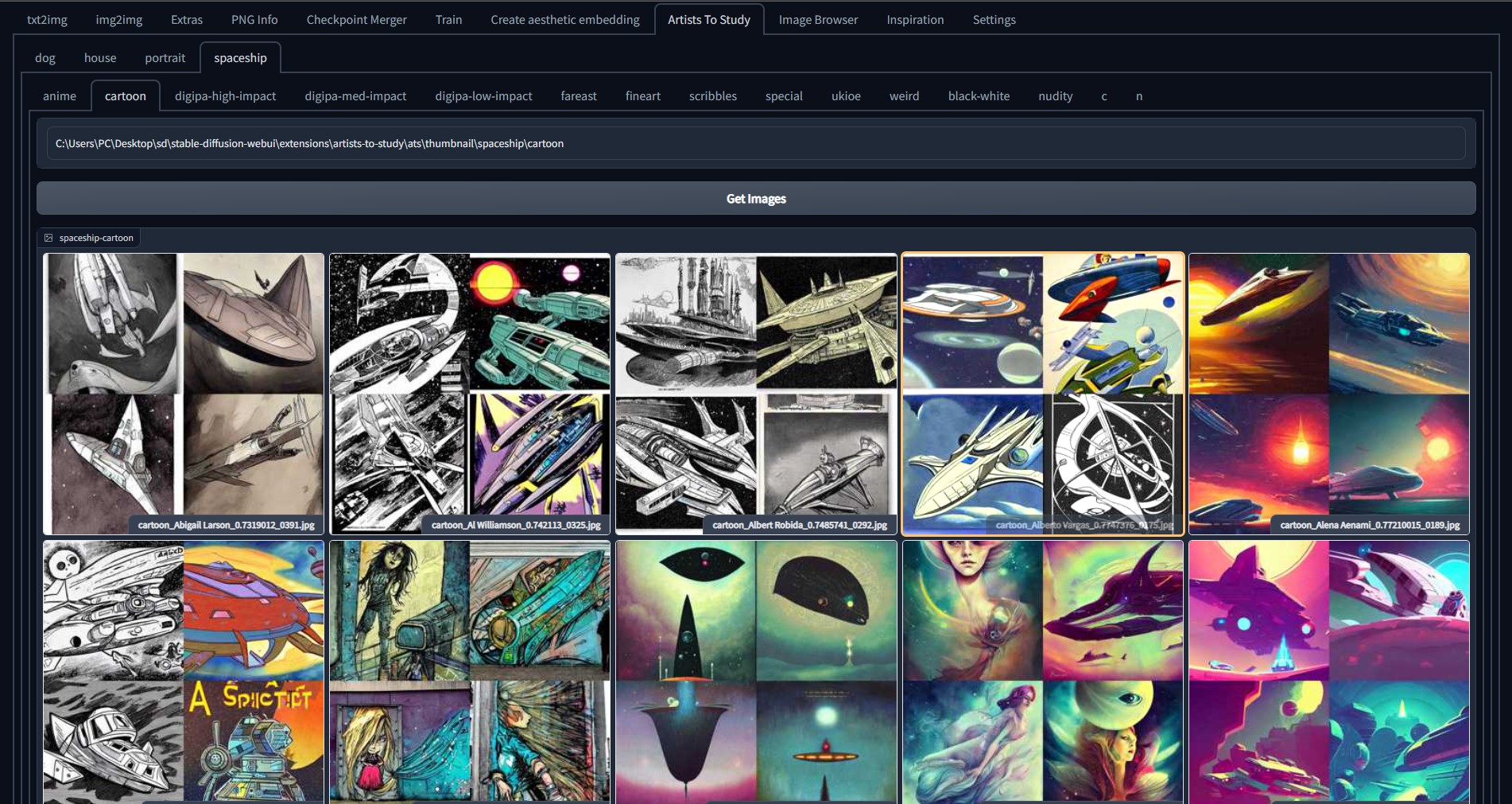The width and height of the screenshot is (1512, 804).
Task: Open the Image Browser tab
Action: pos(818,20)
